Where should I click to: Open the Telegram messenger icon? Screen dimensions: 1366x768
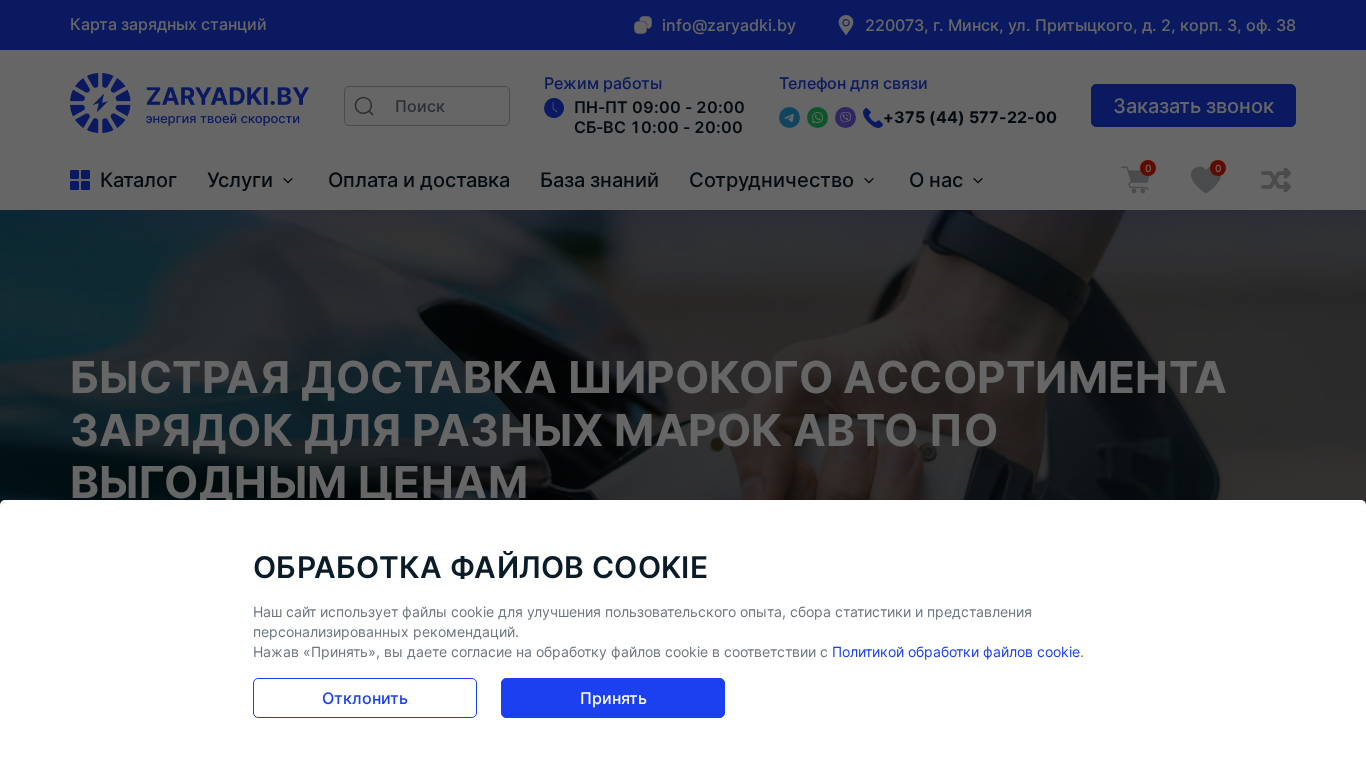tap(789, 118)
